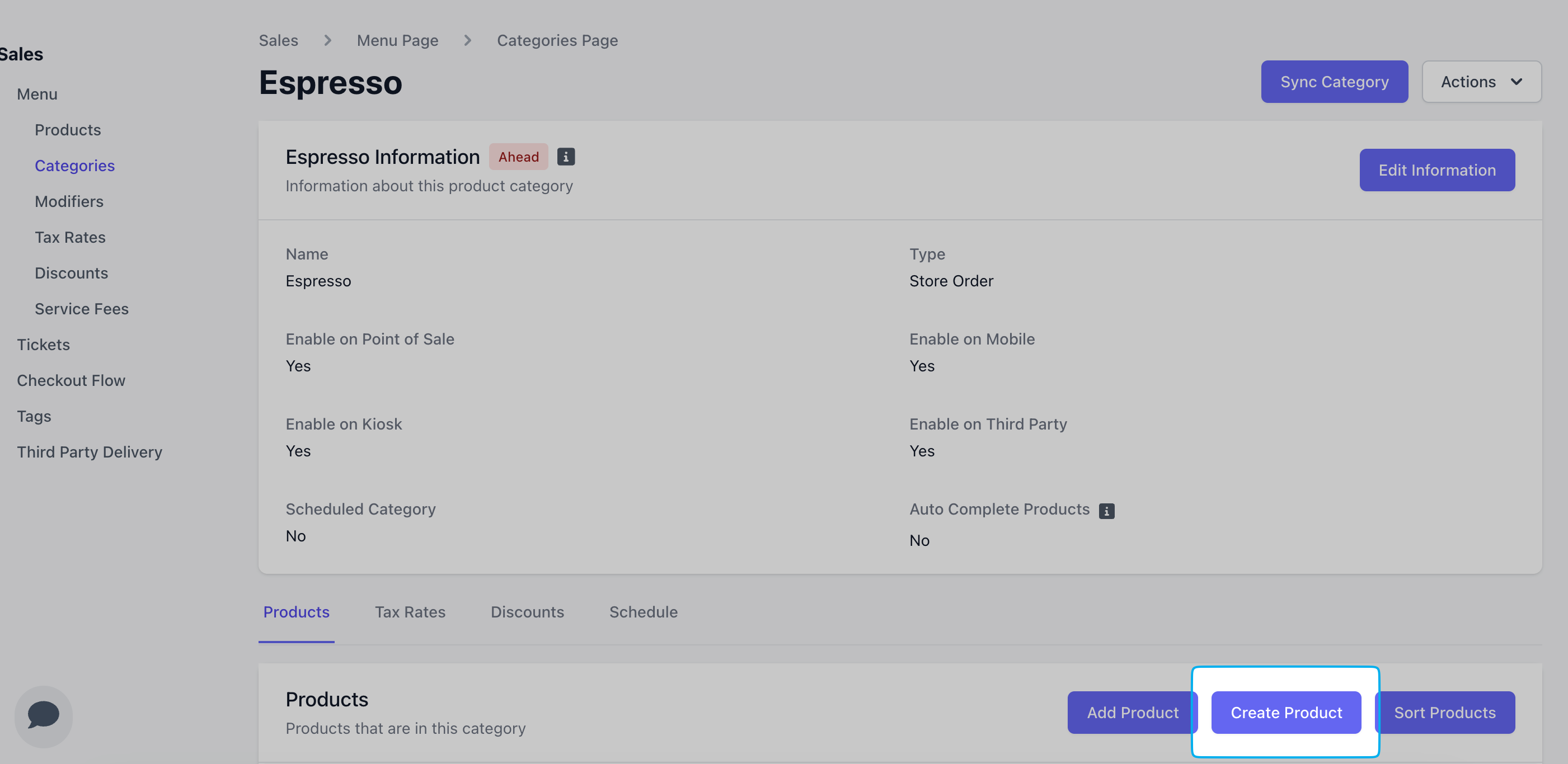1568x764 pixels.
Task: Open Checkout Flow in sidebar
Action: (71, 380)
